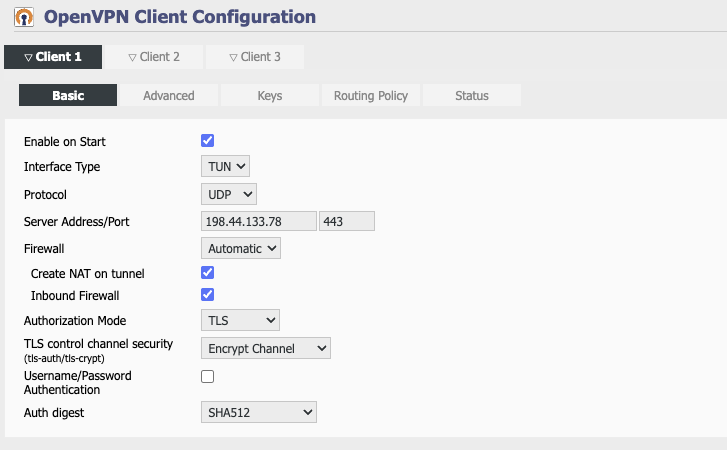Open the Interface Type TUN dropdown
The width and height of the screenshot is (727, 450).
[x=225, y=166]
